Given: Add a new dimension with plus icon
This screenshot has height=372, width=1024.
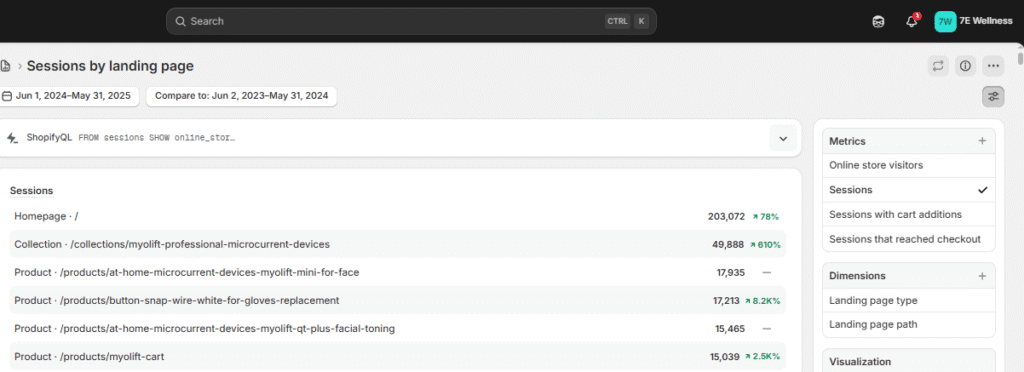Looking at the screenshot, I should tap(982, 275).
